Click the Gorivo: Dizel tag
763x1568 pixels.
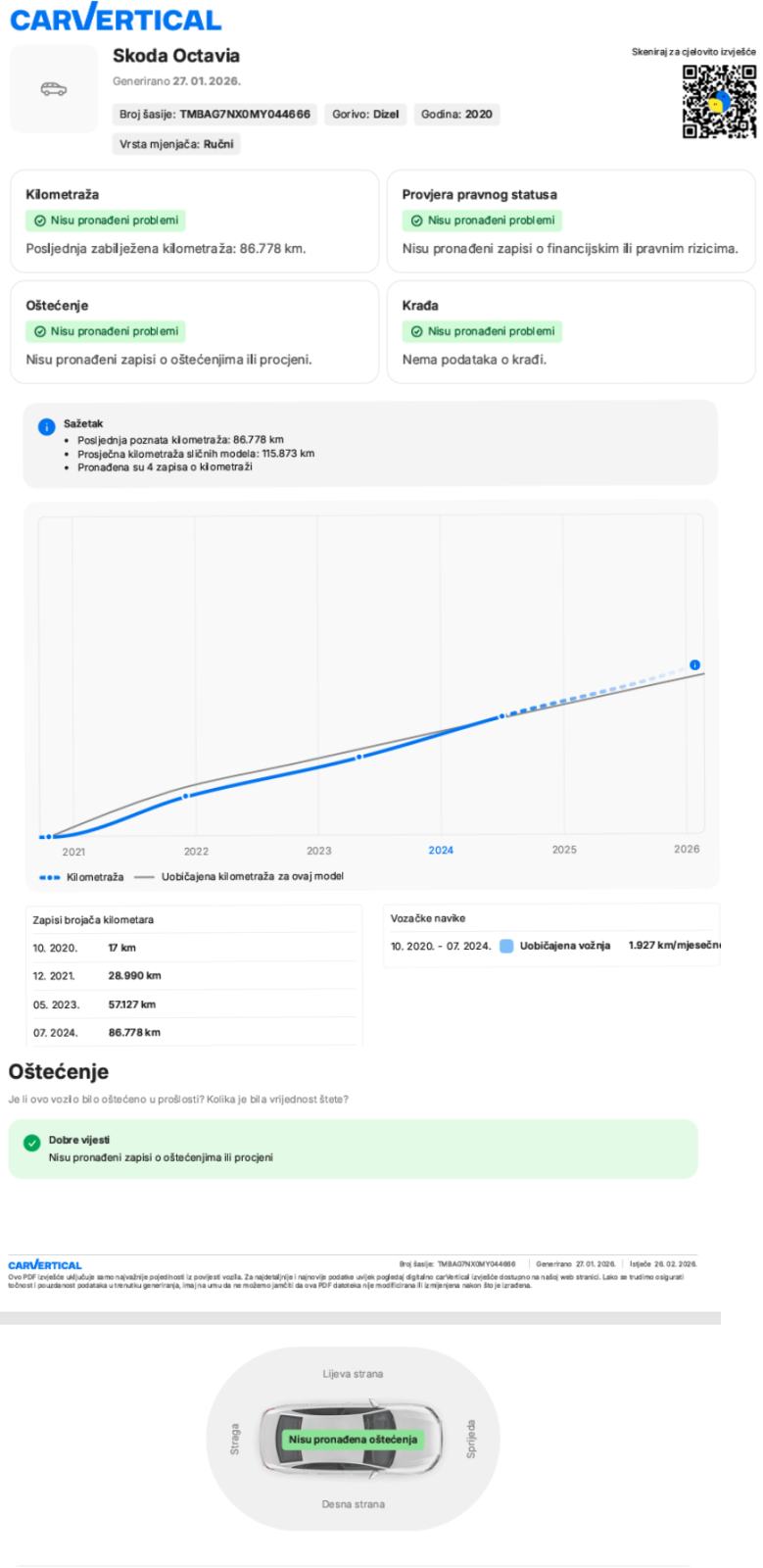point(365,115)
